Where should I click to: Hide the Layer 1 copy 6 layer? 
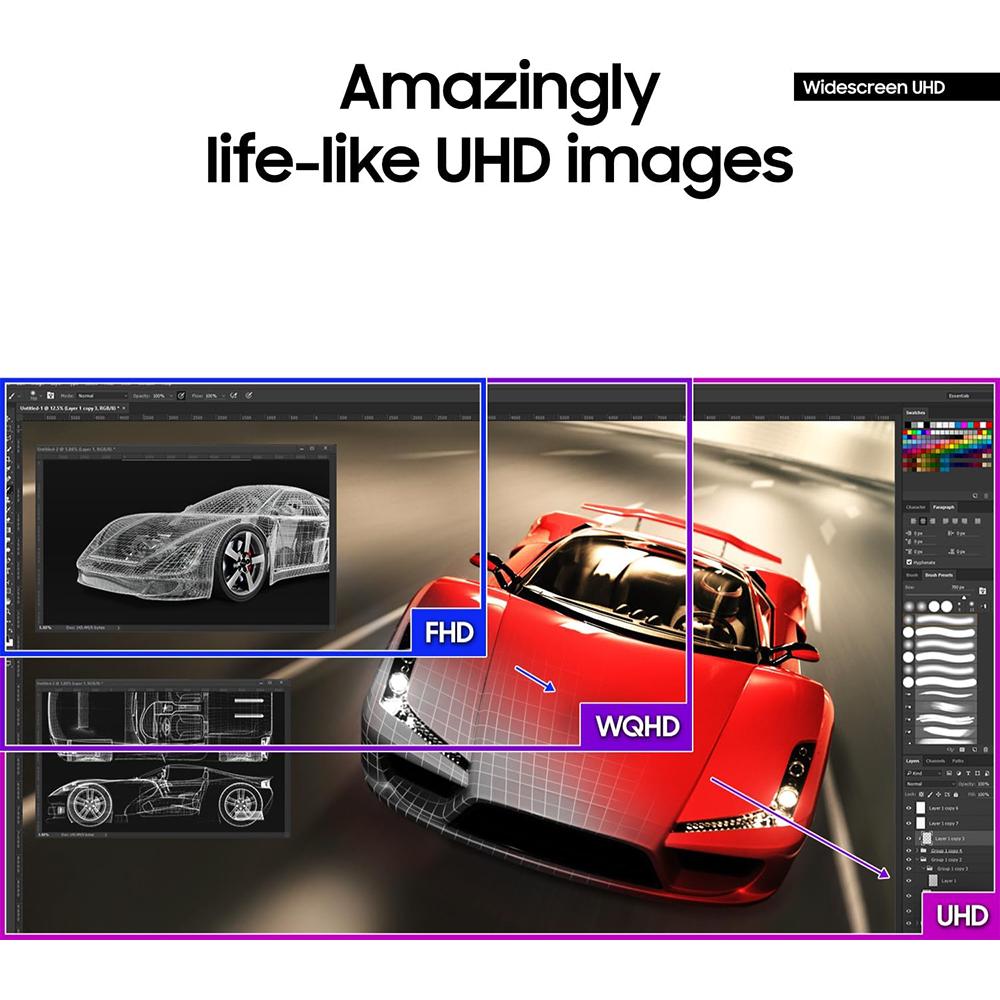[x=909, y=807]
